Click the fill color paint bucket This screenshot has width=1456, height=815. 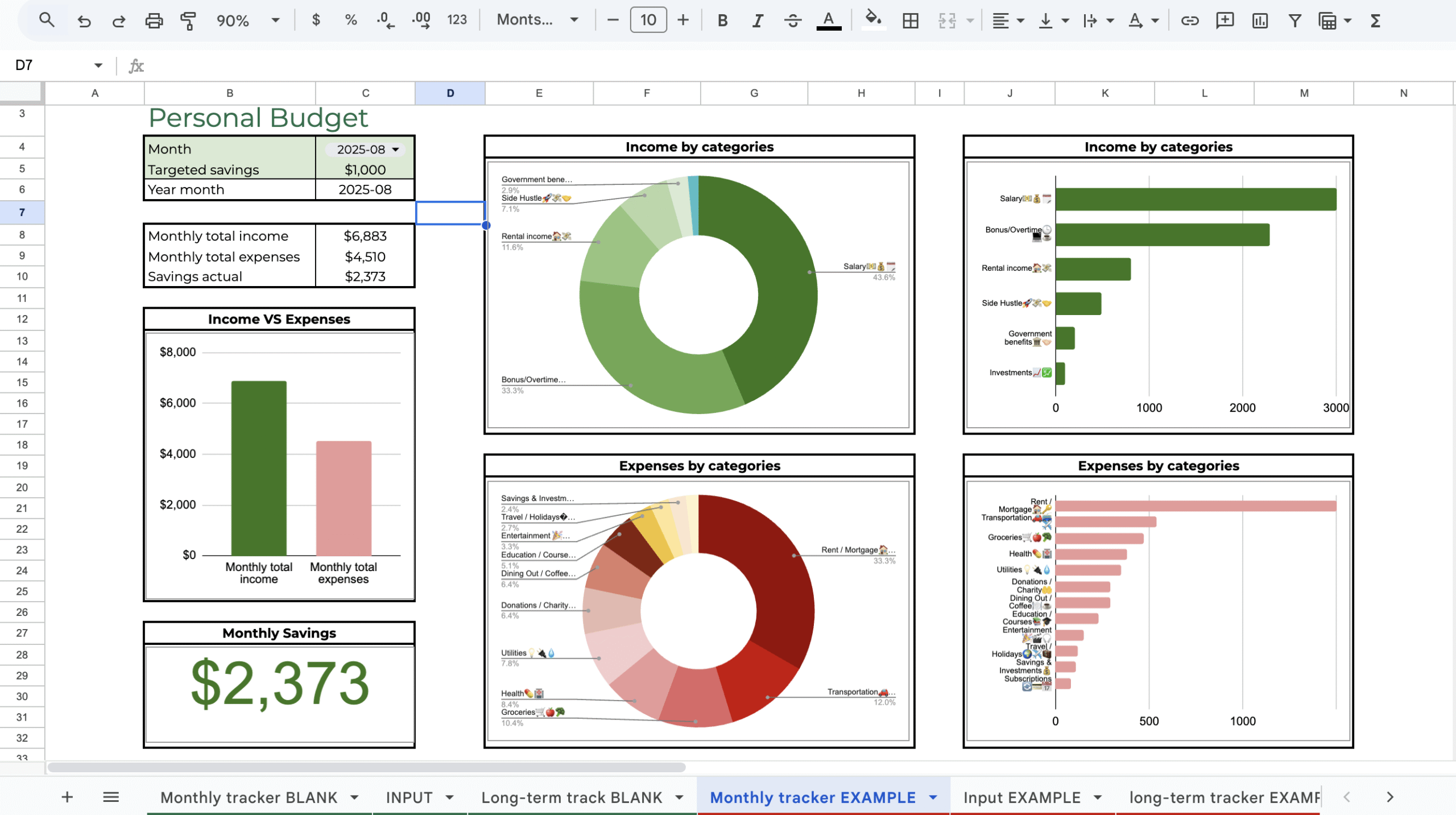[x=873, y=20]
